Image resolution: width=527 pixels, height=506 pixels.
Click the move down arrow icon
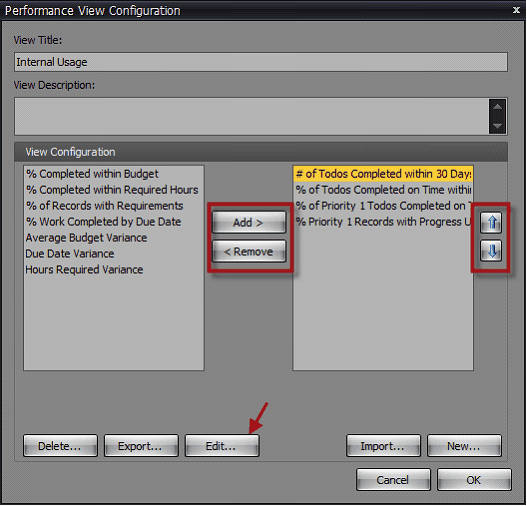491,251
